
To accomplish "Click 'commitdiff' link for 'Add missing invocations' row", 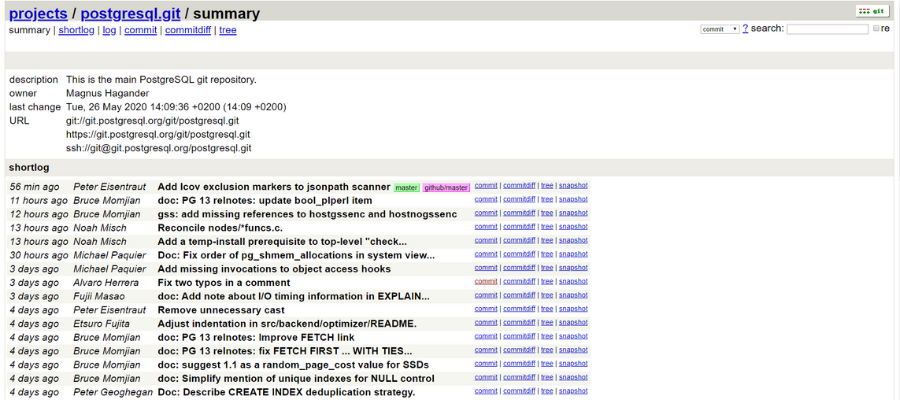I will point(519,267).
